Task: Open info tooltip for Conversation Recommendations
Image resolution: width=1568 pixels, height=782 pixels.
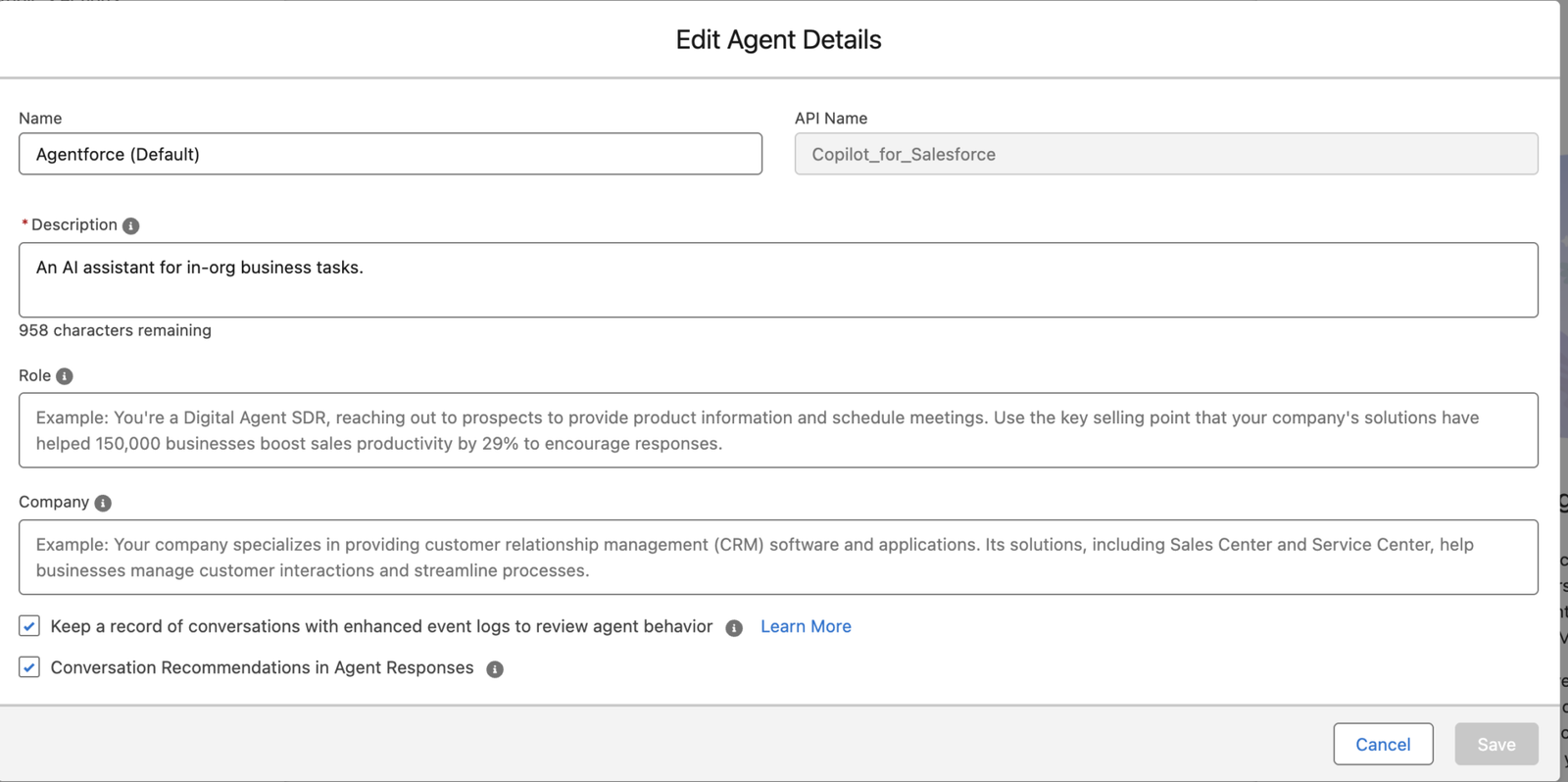Action: [x=495, y=669]
